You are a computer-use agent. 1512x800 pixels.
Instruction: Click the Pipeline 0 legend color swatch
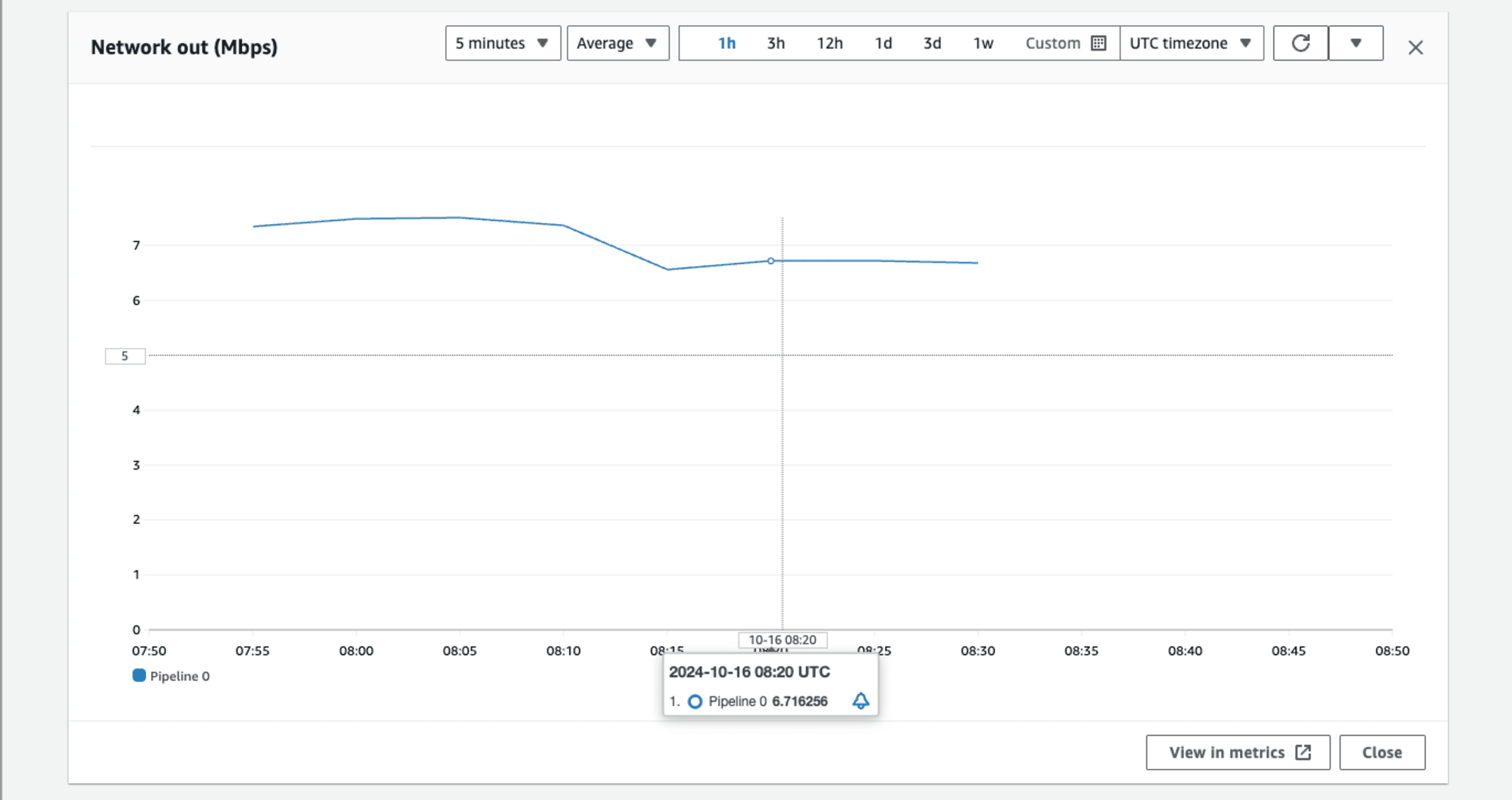(139, 675)
